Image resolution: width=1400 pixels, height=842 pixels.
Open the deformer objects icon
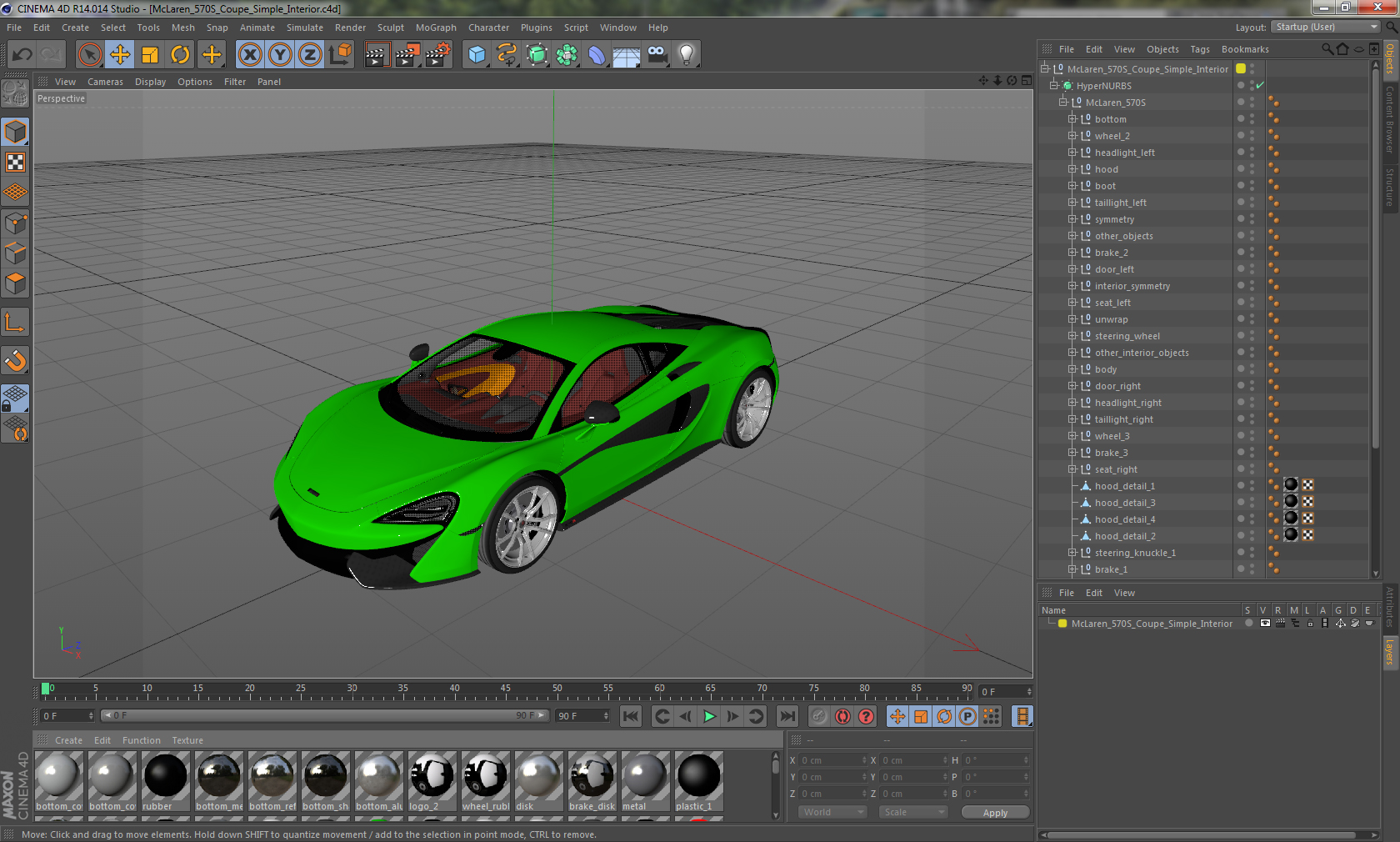(597, 55)
